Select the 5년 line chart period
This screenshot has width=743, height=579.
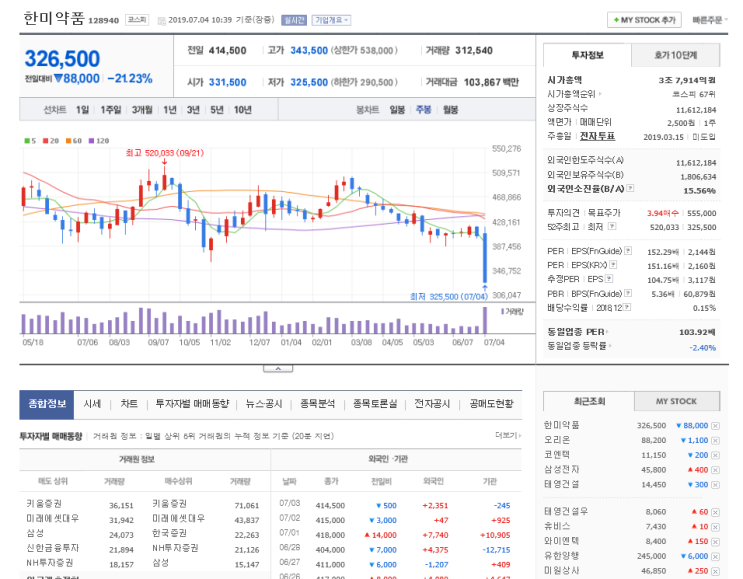pyautogui.click(x=217, y=110)
